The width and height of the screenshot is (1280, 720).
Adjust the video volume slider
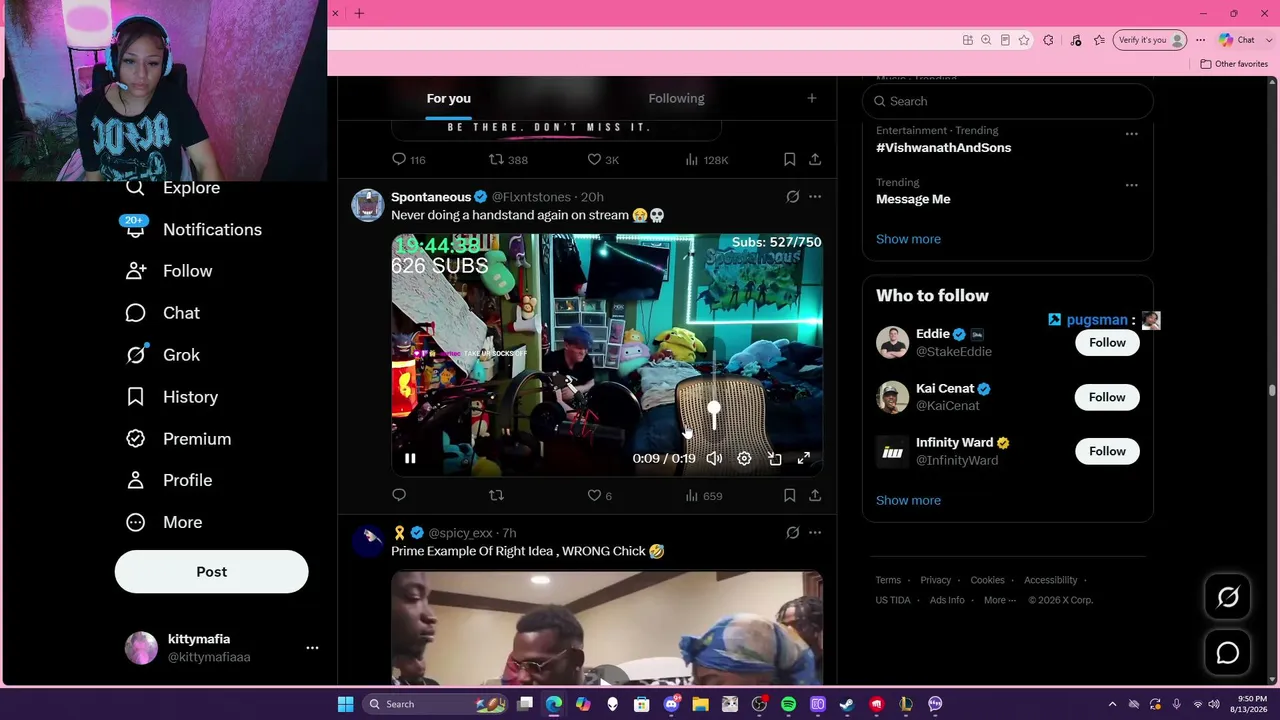[714, 410]
